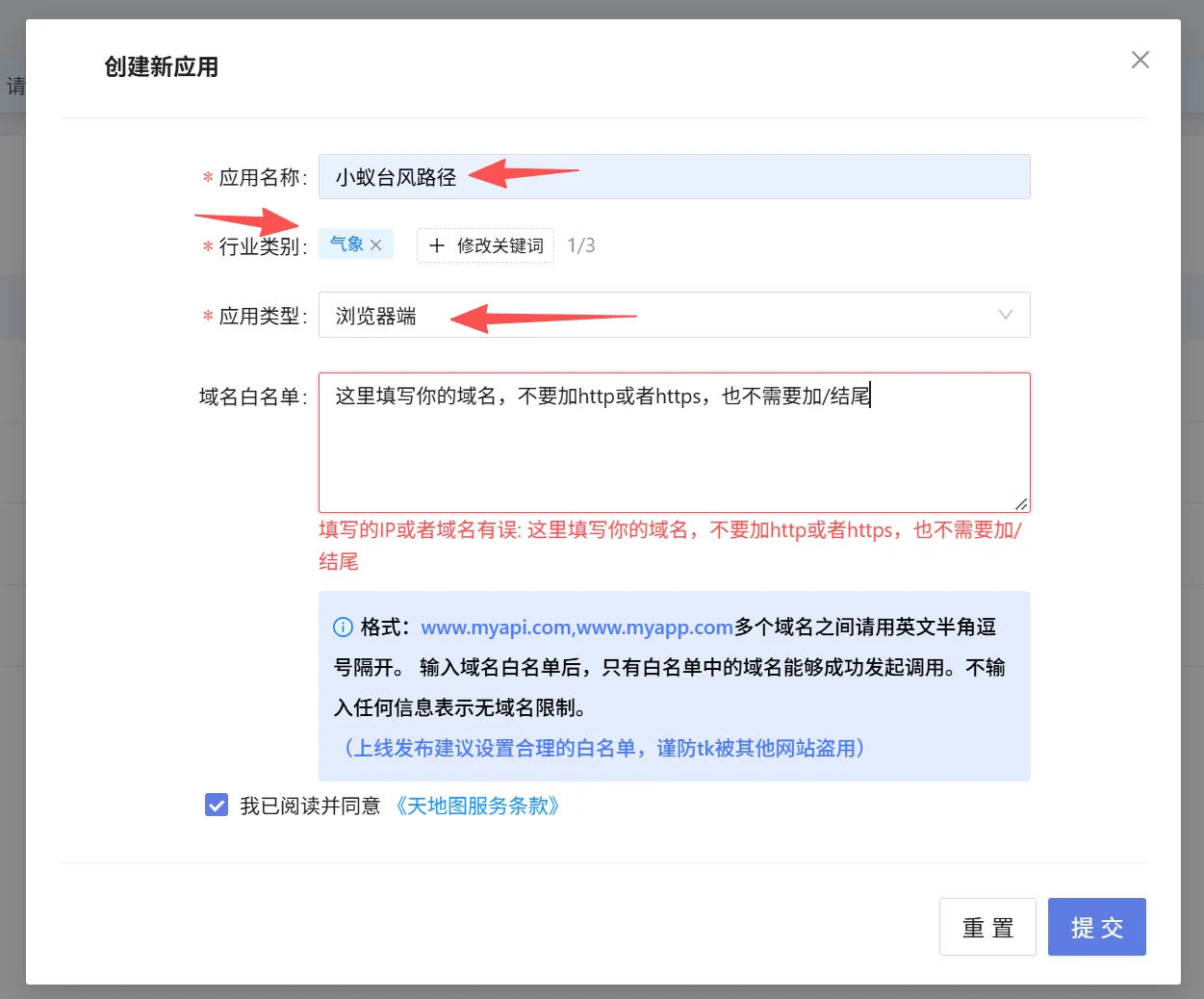Click the dropdown chevron beside 浏览器端
Viewport: 1204px width, 999px height.
point(1006,315)
